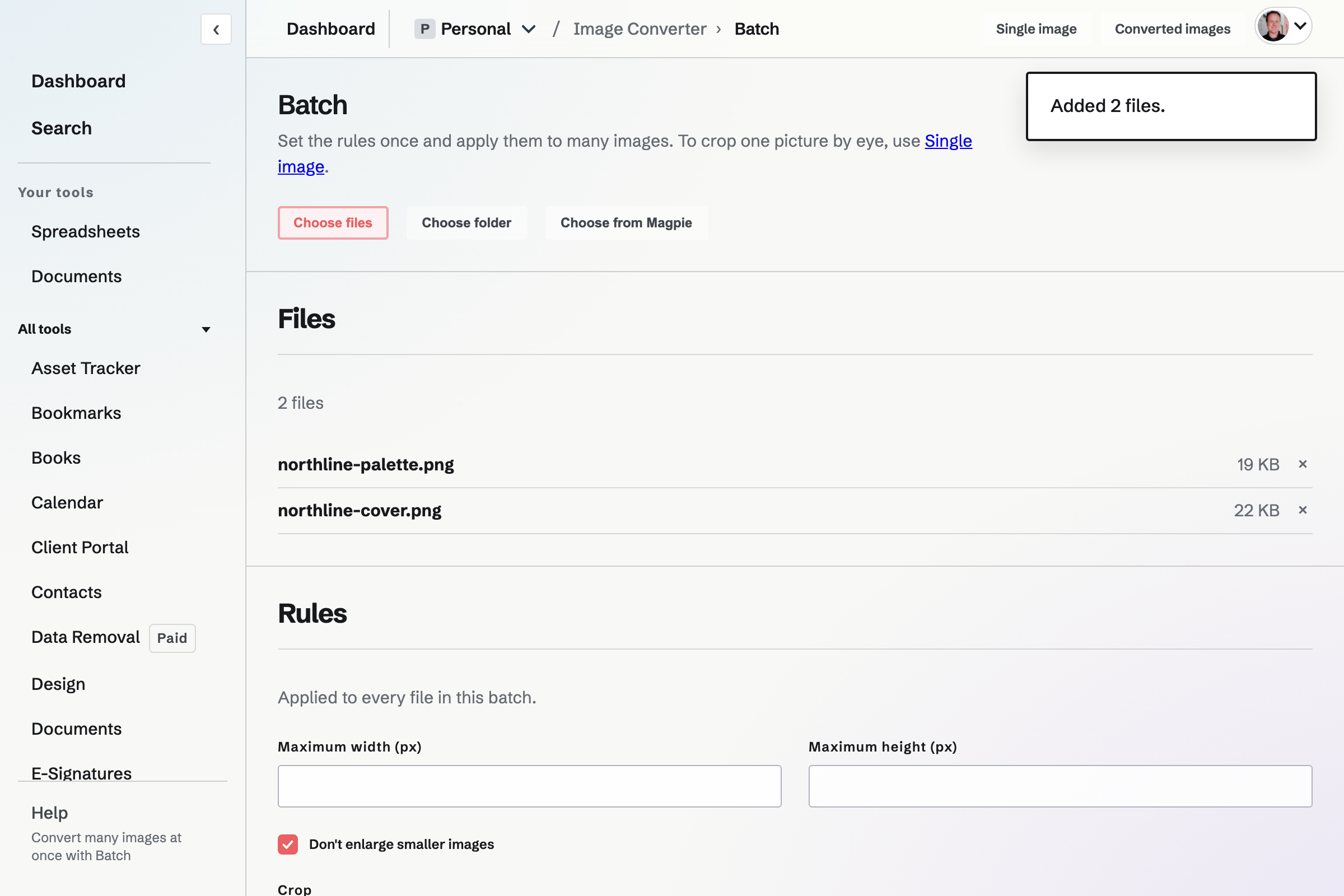Viewport: 1344px width, 896px height.
Task: Remove northline-cover.png from the file list
Action: point(1303,510)
